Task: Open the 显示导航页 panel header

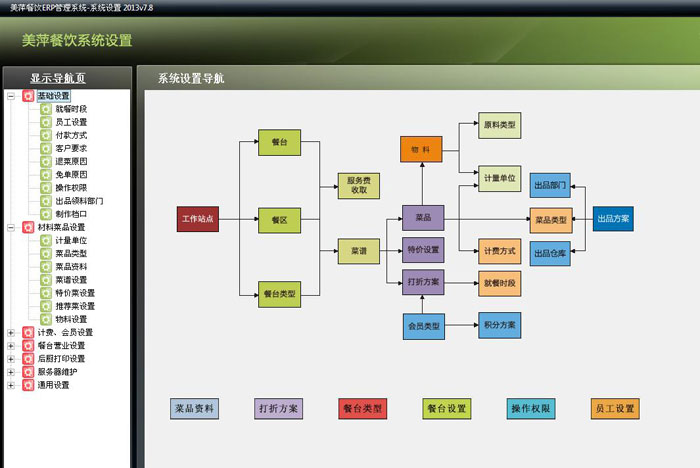Action: point(66,78)
